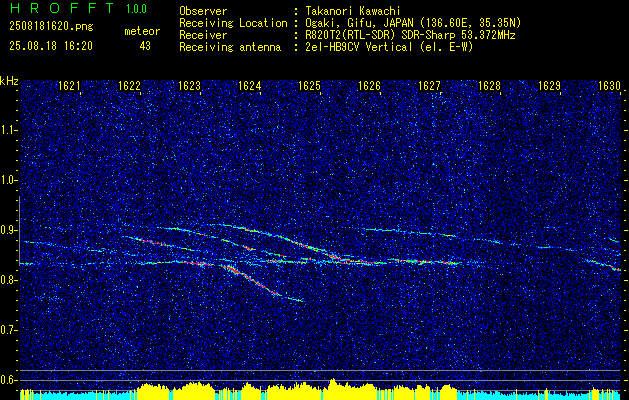Click frequency axis label 1.1

(8, 130)
